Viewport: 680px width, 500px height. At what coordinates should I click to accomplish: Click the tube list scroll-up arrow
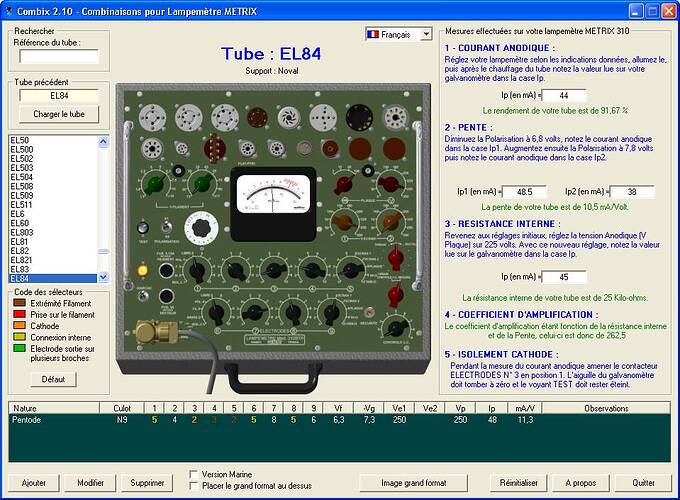click(x=103, y=141)
